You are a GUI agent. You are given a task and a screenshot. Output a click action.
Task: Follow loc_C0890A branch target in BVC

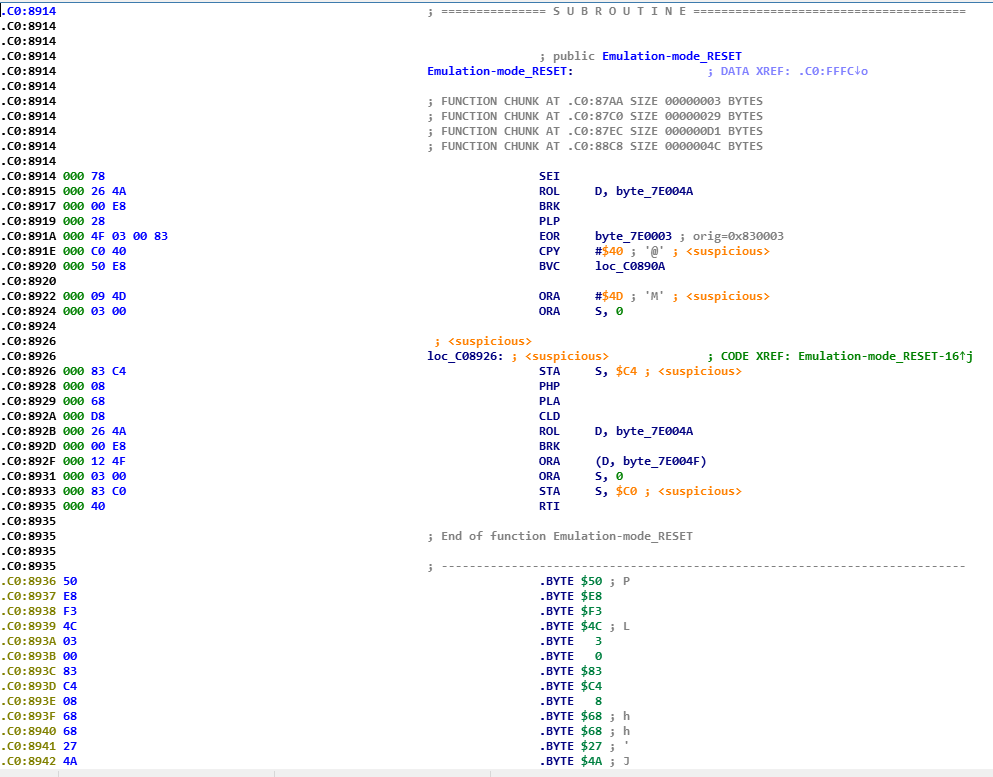629,266
